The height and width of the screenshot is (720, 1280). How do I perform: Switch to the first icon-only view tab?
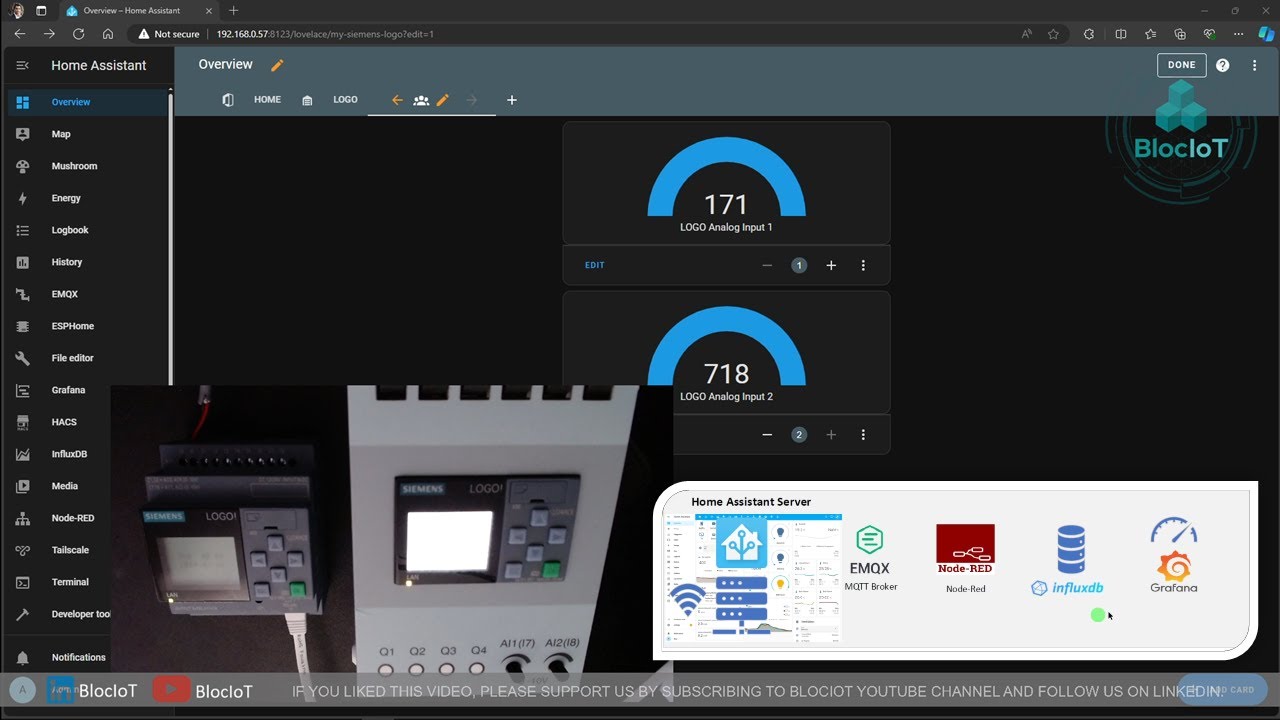[x=228, y=100]
